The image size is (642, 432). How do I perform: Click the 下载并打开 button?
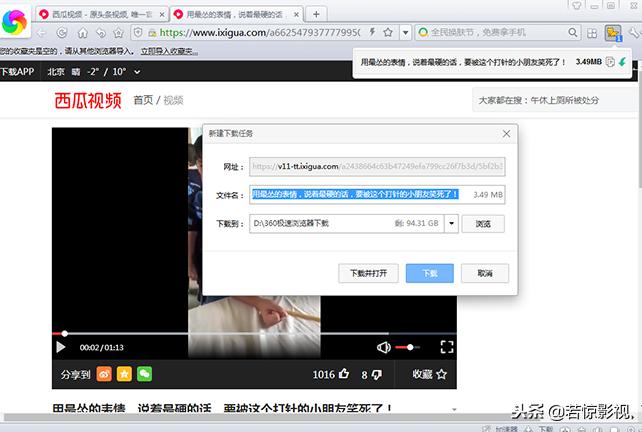[368, 273]
